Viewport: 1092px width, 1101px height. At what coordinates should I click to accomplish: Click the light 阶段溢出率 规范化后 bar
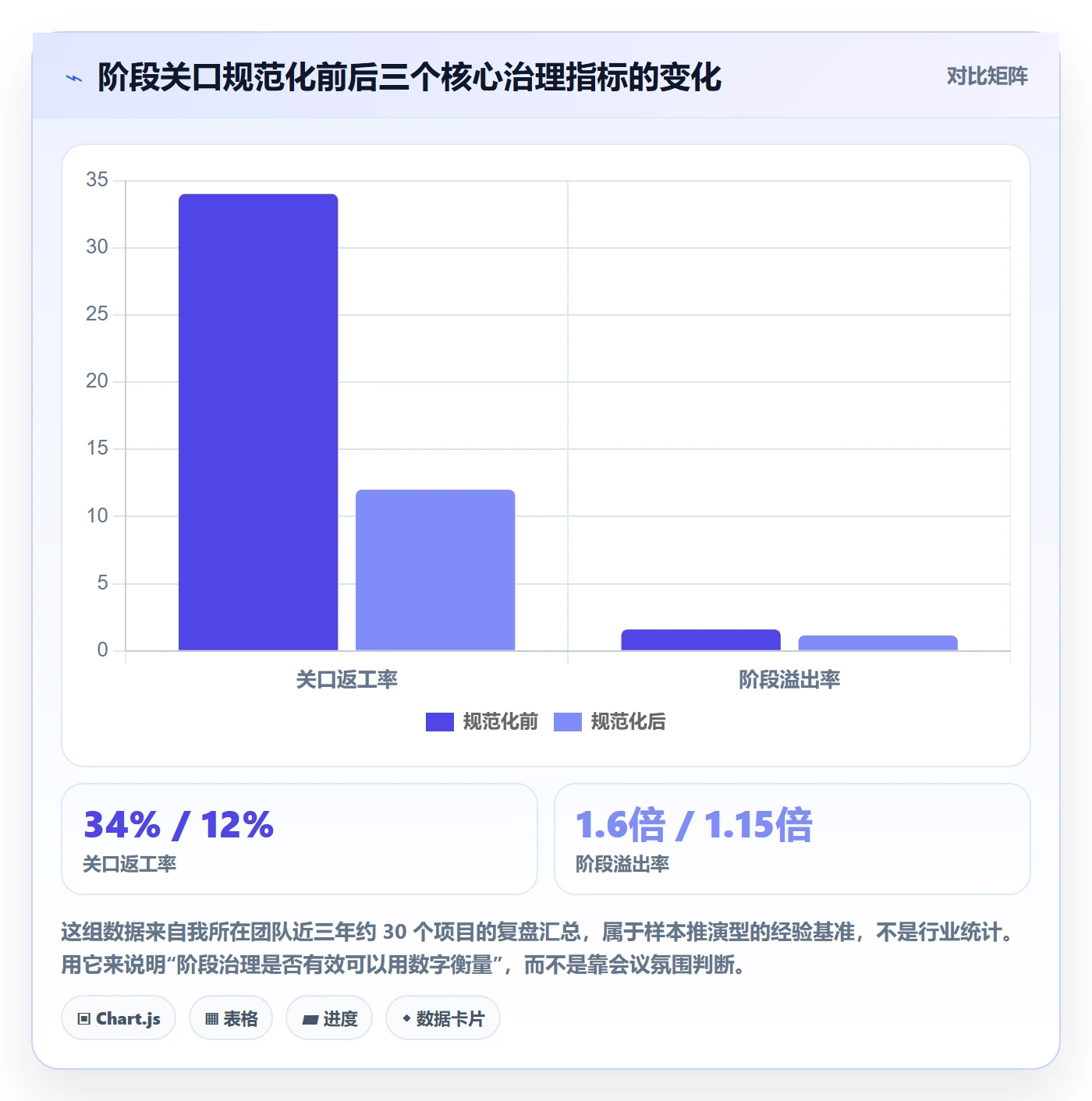click(x=878, y=643)
